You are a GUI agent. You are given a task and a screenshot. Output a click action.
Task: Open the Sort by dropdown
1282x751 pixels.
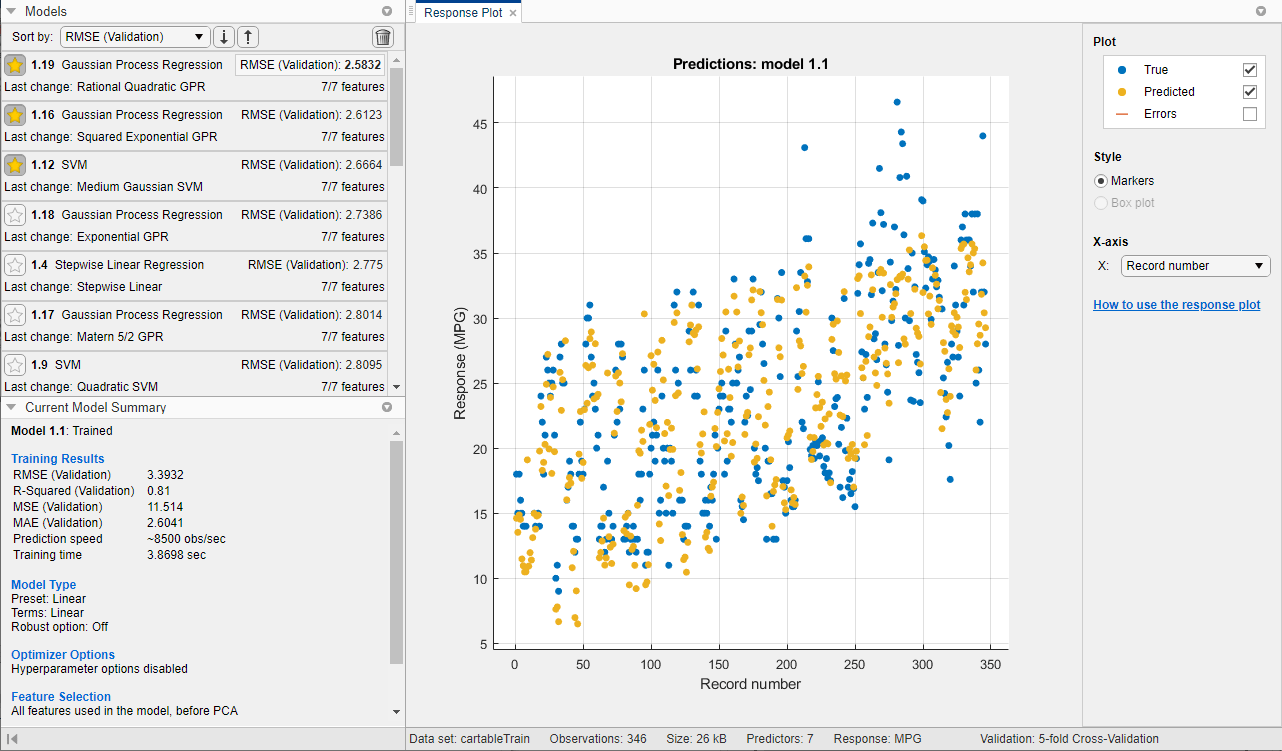coord(135,36)
